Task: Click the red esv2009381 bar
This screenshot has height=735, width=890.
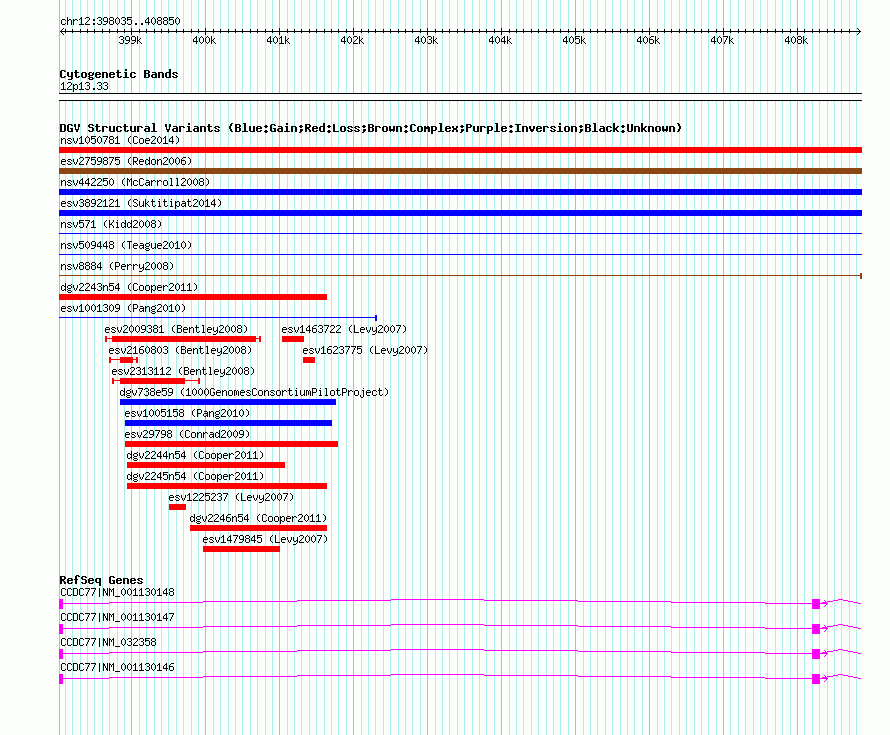Action: (x=184, y=339)
